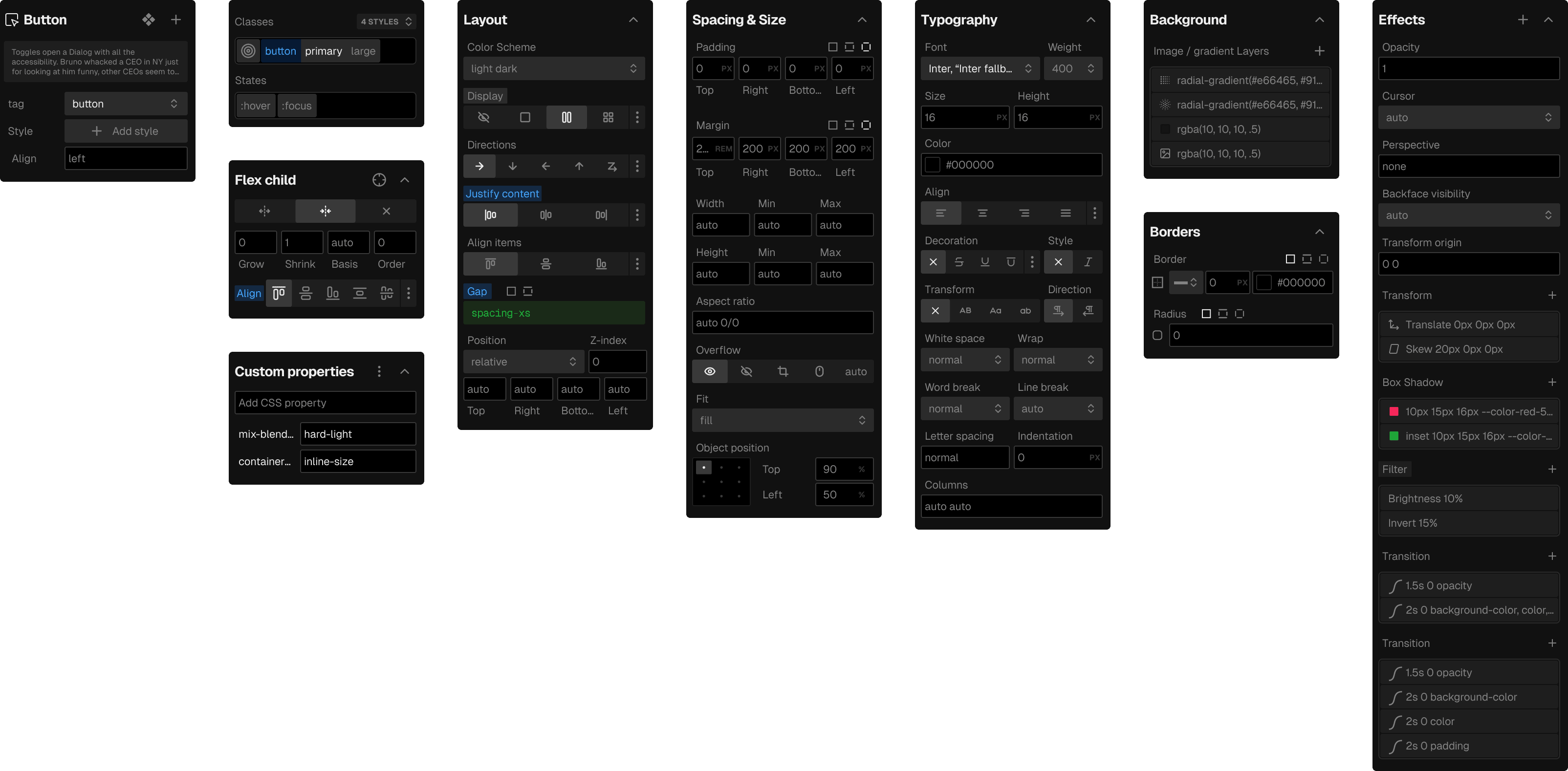Toggle the overflow hidden icon
This screenshot has height=771, width=1568.
(x=746, y=372)
